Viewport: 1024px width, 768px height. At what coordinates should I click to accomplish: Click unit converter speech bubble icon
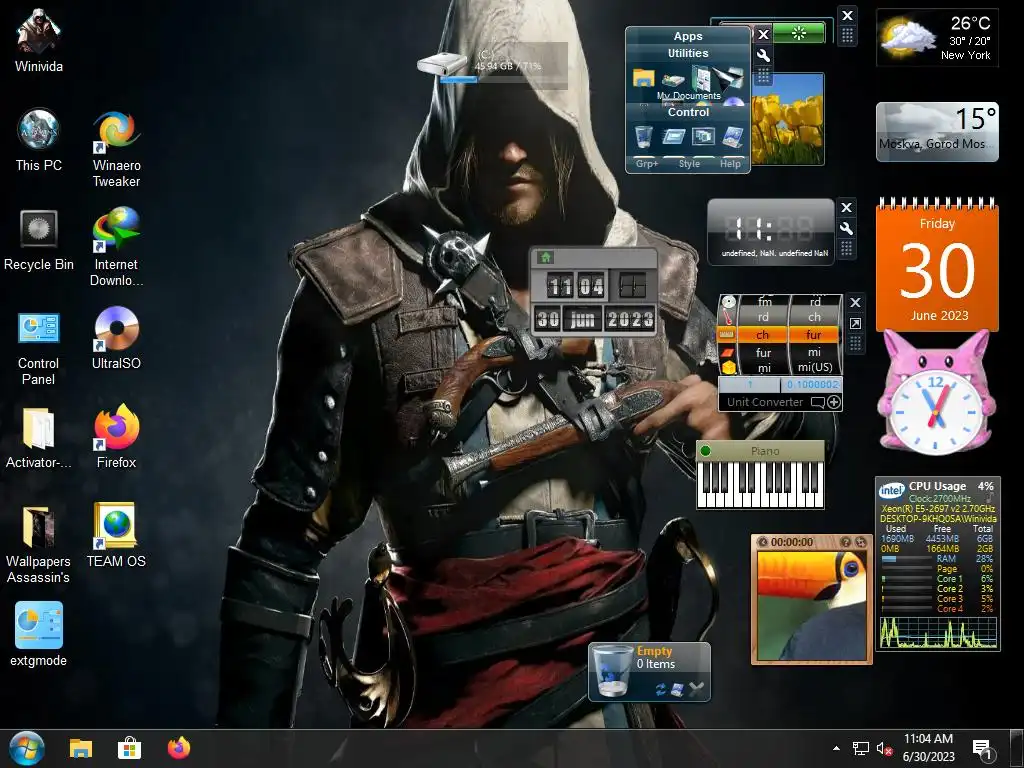[x=818, y=402]
